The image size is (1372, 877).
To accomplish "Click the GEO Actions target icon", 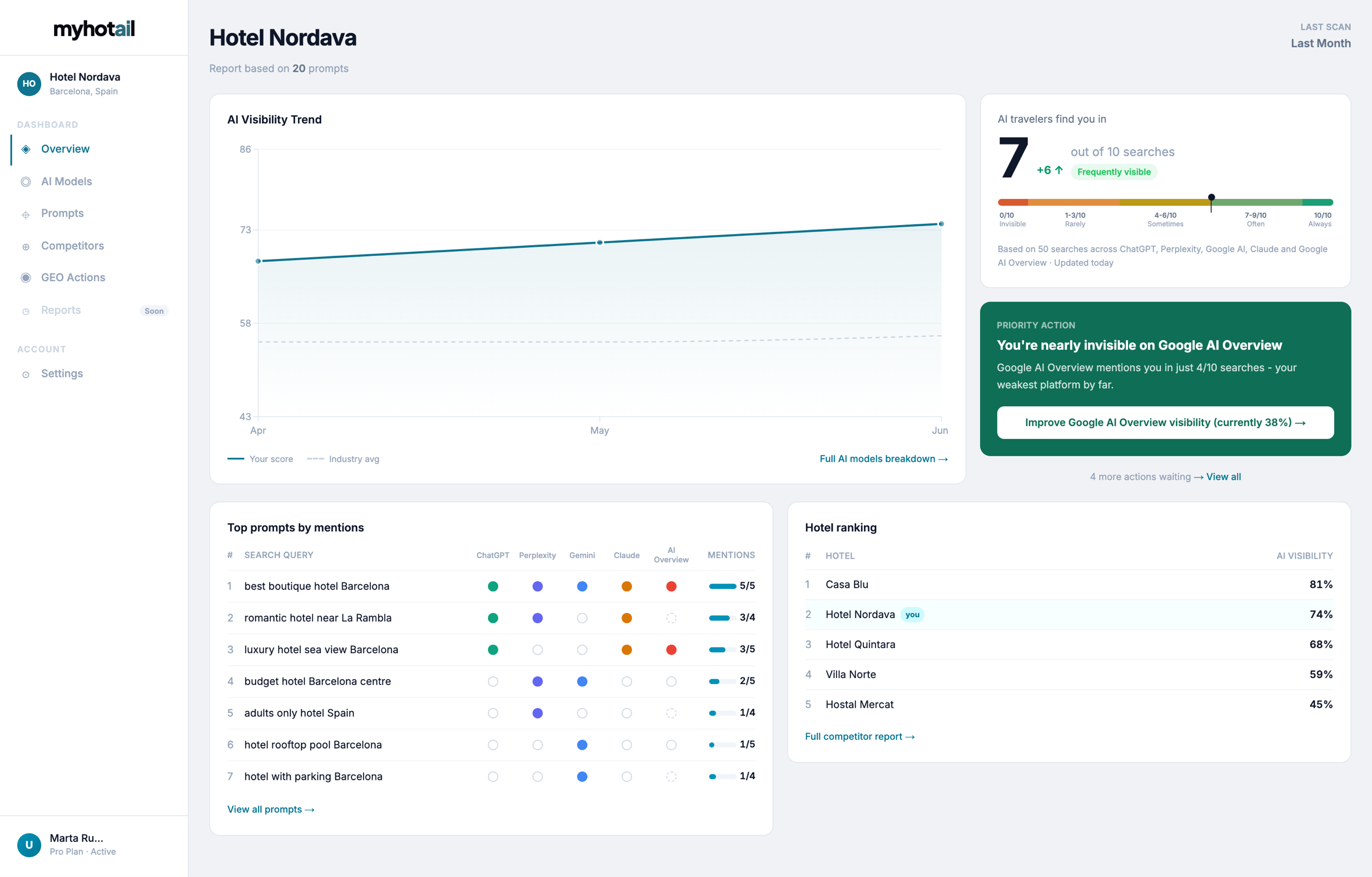I will pyautogui.click(x=26, y=278).
